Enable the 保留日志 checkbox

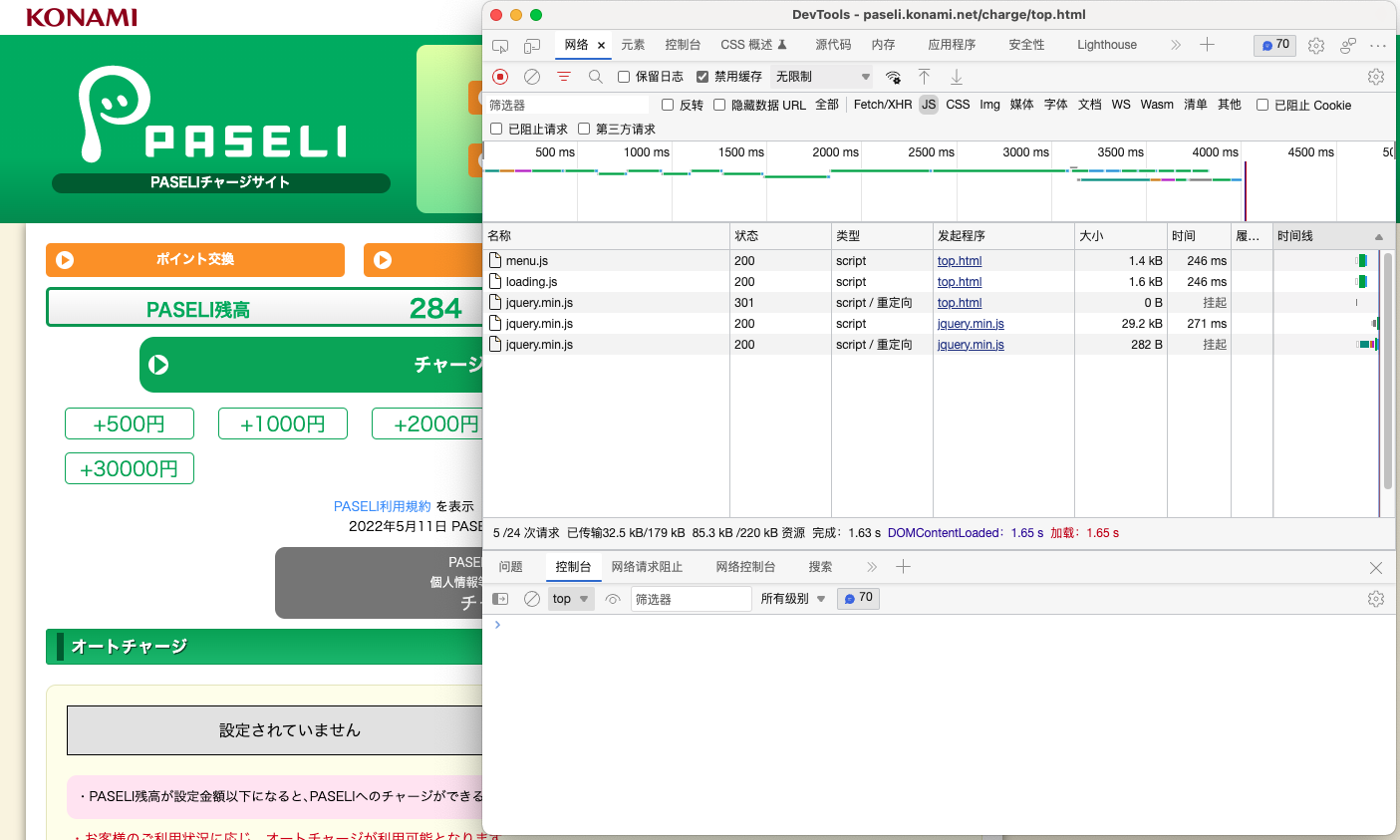pyautogui.click(x=624, y=77)
